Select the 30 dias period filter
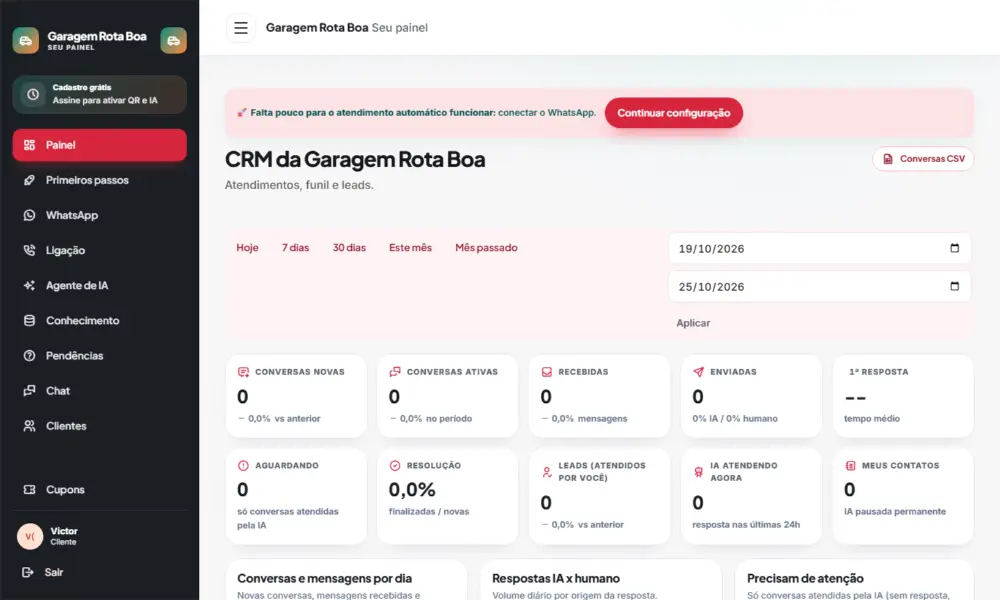The width and height of the screenshot is (1000, 600). pos(349,247)
